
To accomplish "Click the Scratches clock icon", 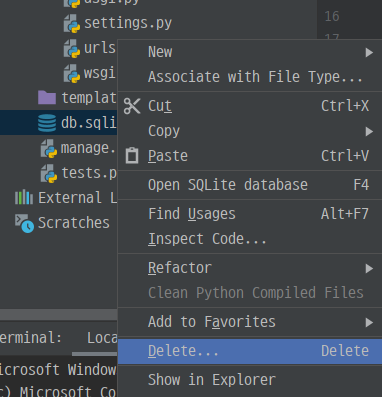I will pos(24,223).
